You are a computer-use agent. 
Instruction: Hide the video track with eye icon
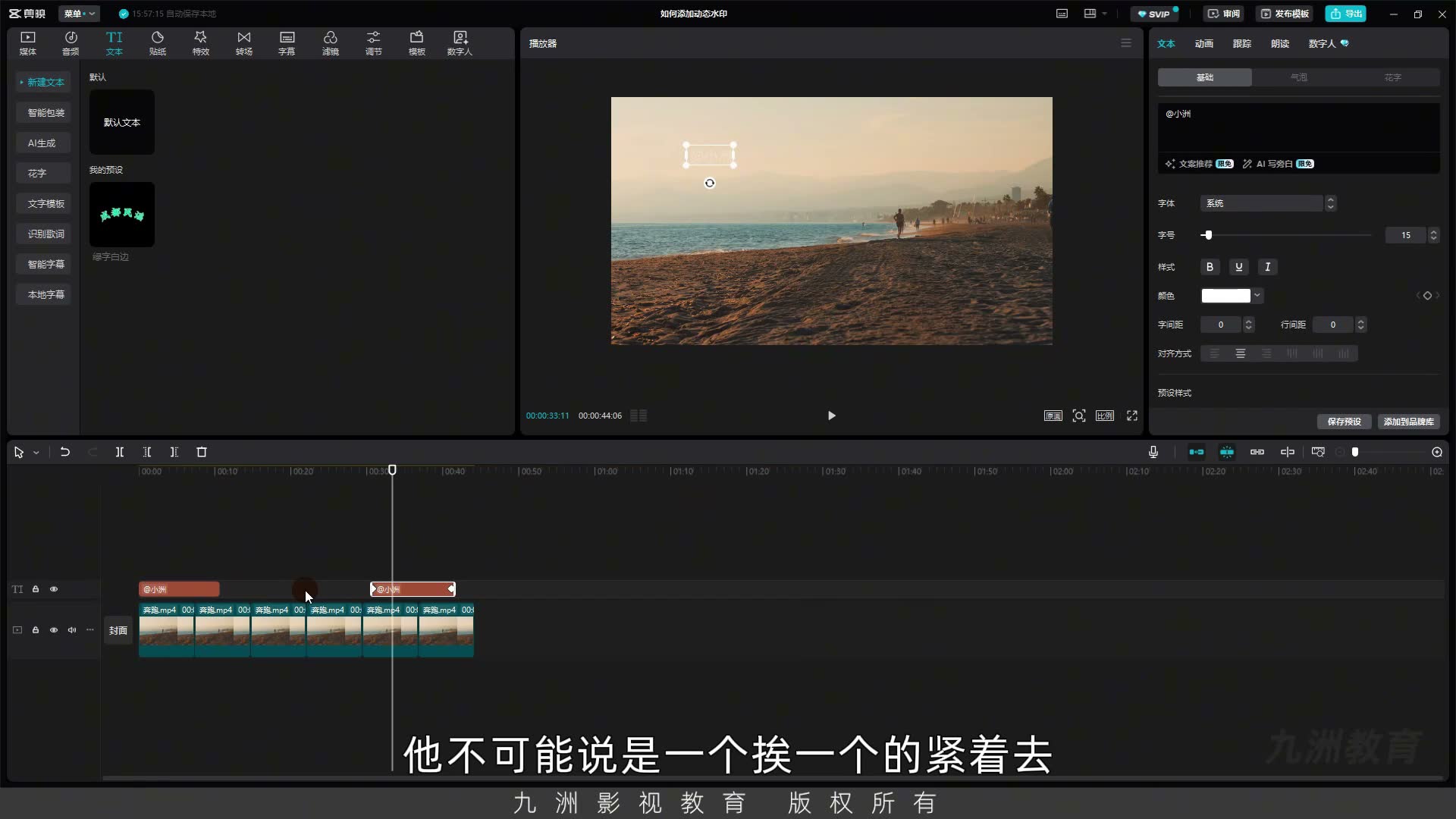[54, 630]
